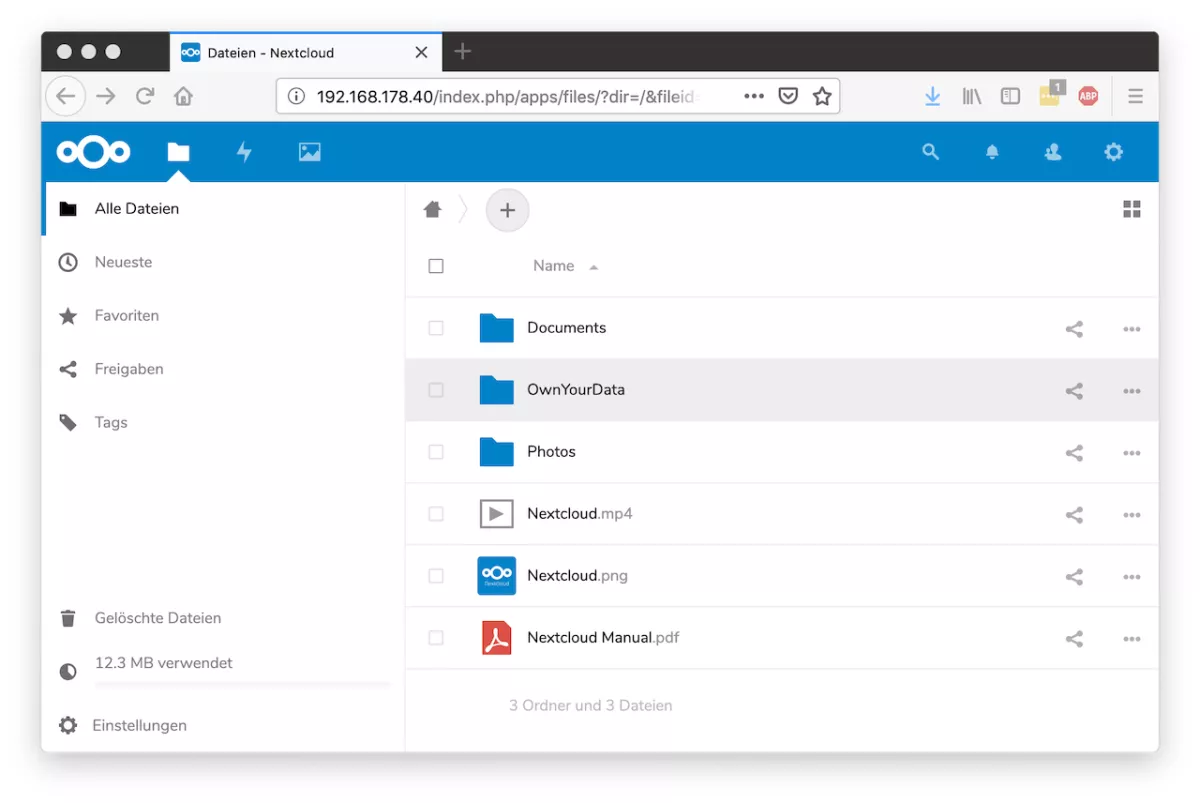Open the three-dot menu for Nextcloud.mp4
The width and height of the screenshot is (1200, 803).
tap(1131, 514)
